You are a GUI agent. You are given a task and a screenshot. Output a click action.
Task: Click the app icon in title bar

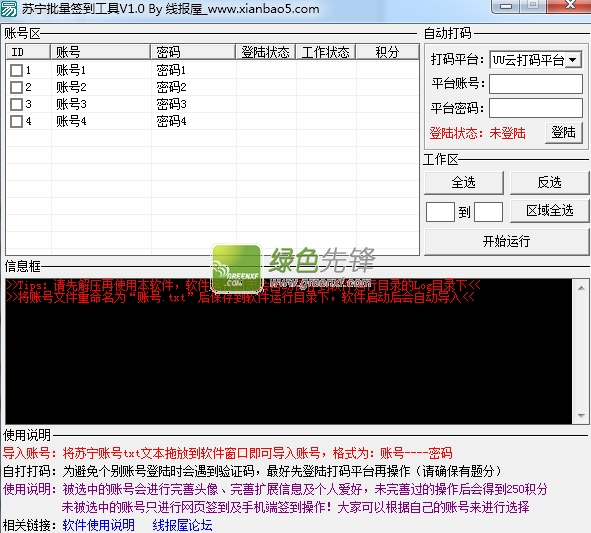click(8, 8)
